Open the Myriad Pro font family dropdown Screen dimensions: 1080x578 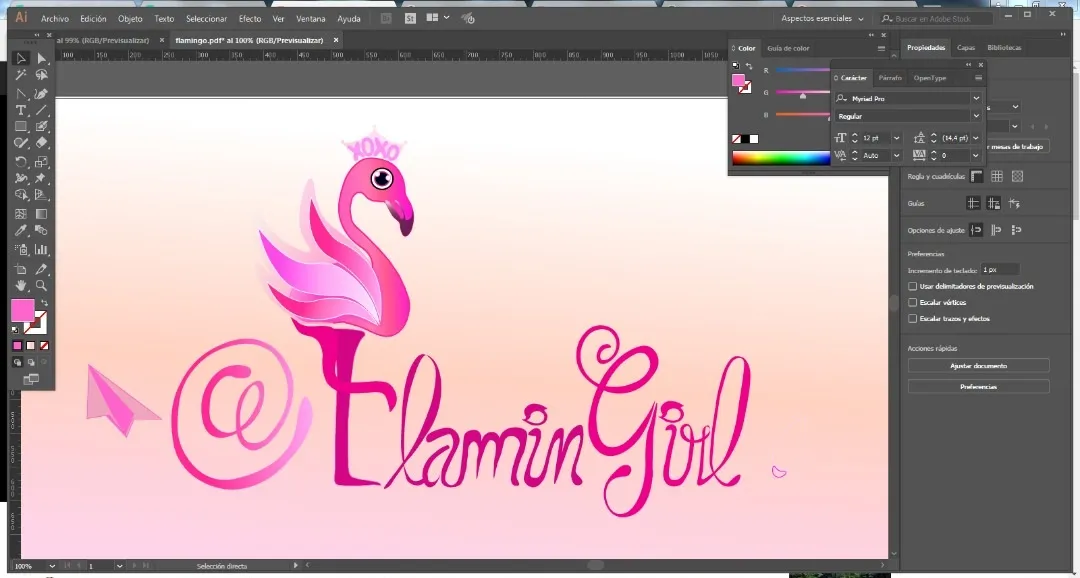click(976, 99)
